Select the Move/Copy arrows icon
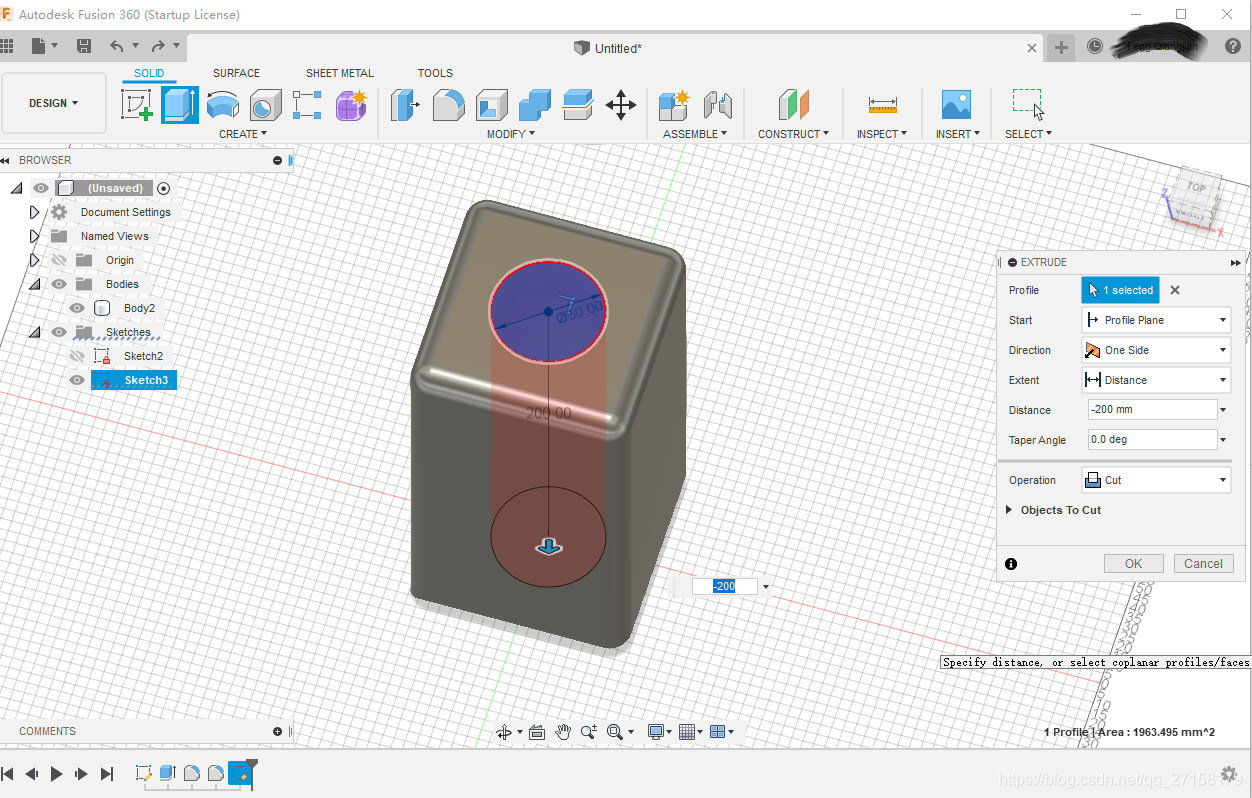The image size is (1252, 798). [621, 104]
